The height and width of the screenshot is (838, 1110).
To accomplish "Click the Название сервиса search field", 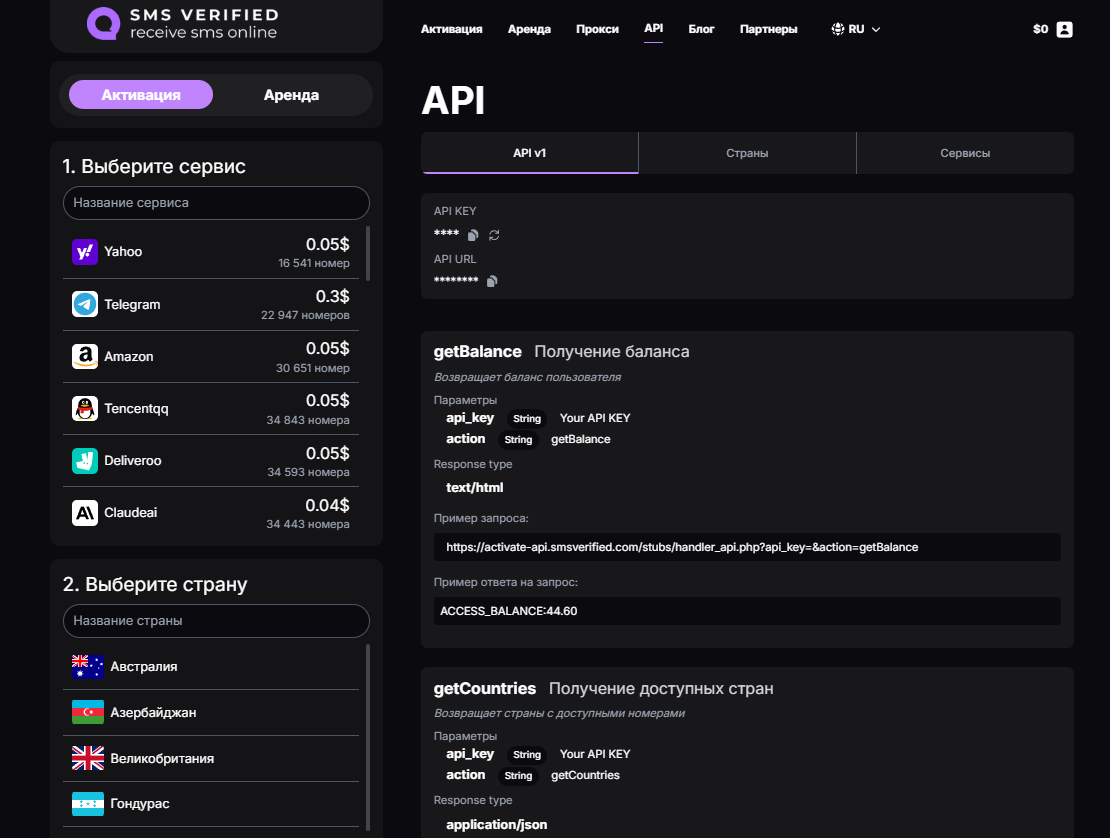I will click(216, 203).
